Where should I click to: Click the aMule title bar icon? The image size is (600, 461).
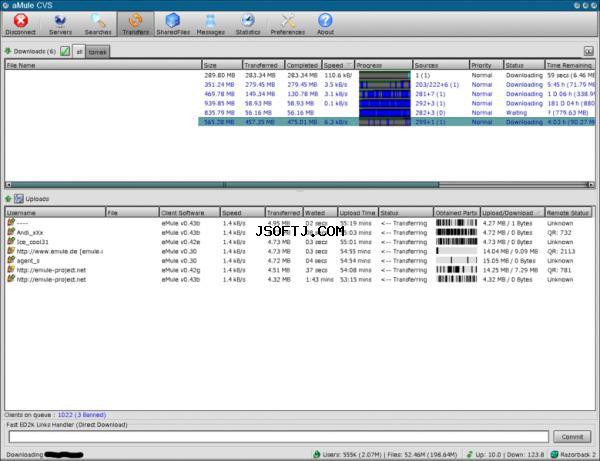coord(5,5)
